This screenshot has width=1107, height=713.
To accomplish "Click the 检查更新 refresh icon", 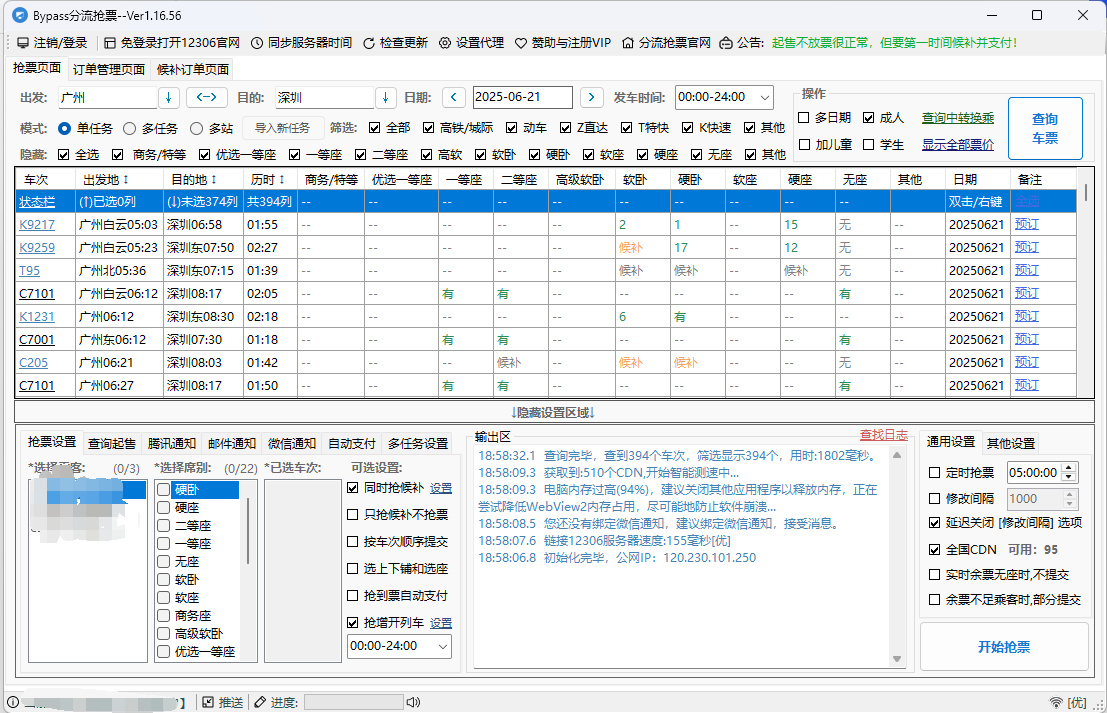I will (369, 43).
